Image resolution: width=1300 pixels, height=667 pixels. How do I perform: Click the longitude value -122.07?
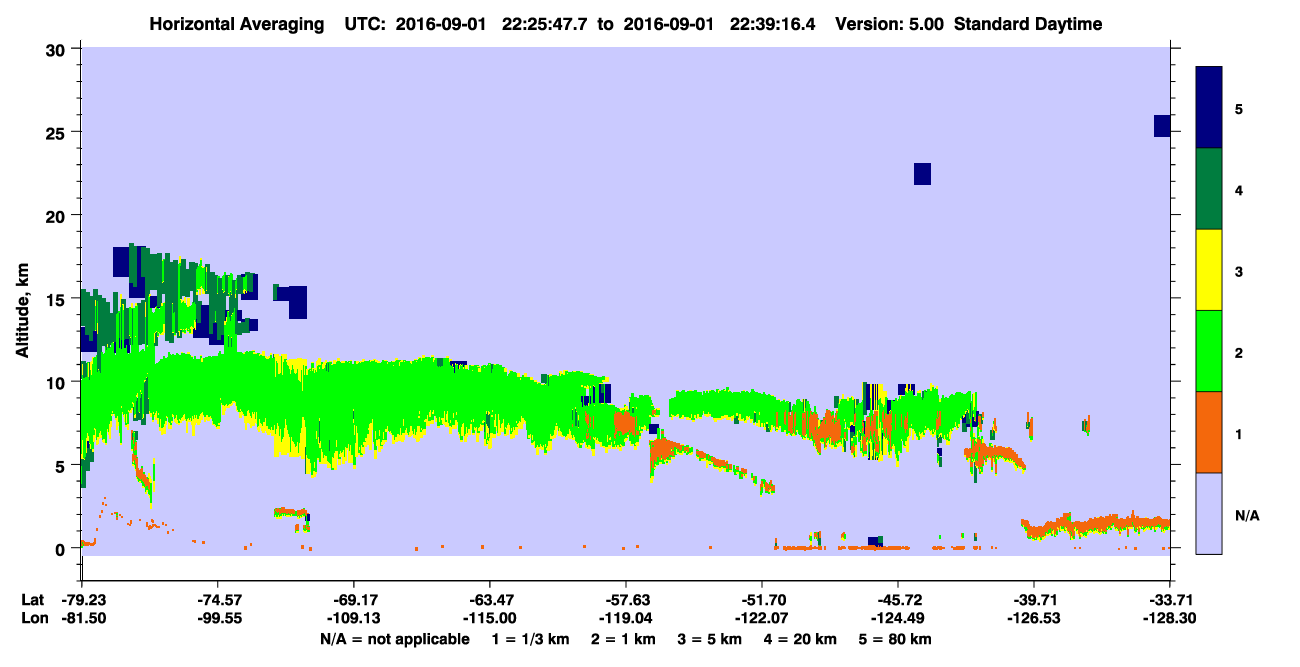coord(761,619)
